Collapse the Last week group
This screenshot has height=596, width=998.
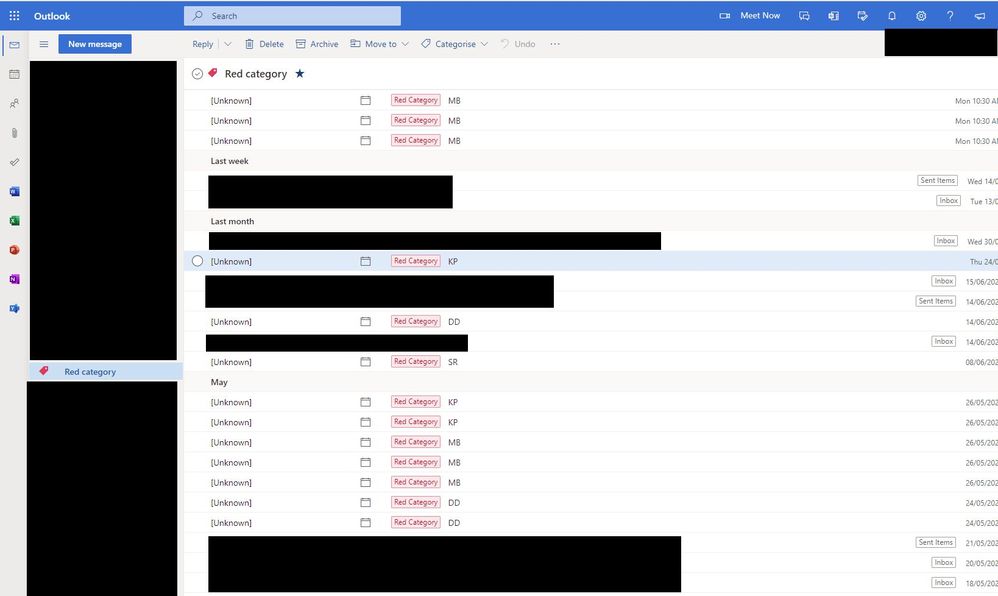click(x=230, y=161)
